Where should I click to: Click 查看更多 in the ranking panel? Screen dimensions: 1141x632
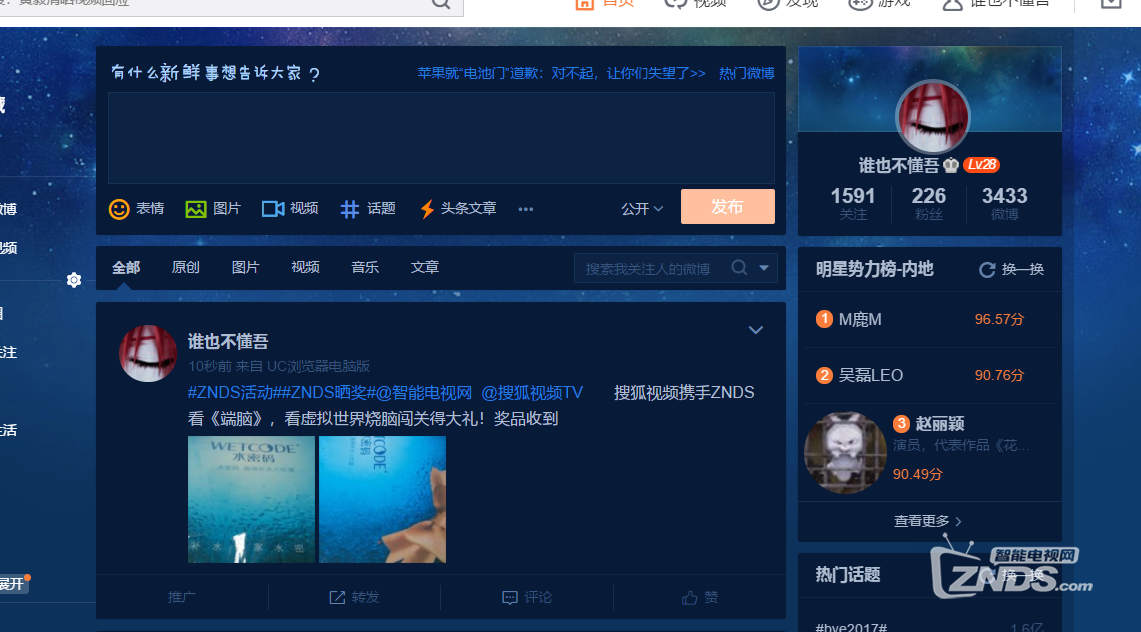(x=928, y=521)
